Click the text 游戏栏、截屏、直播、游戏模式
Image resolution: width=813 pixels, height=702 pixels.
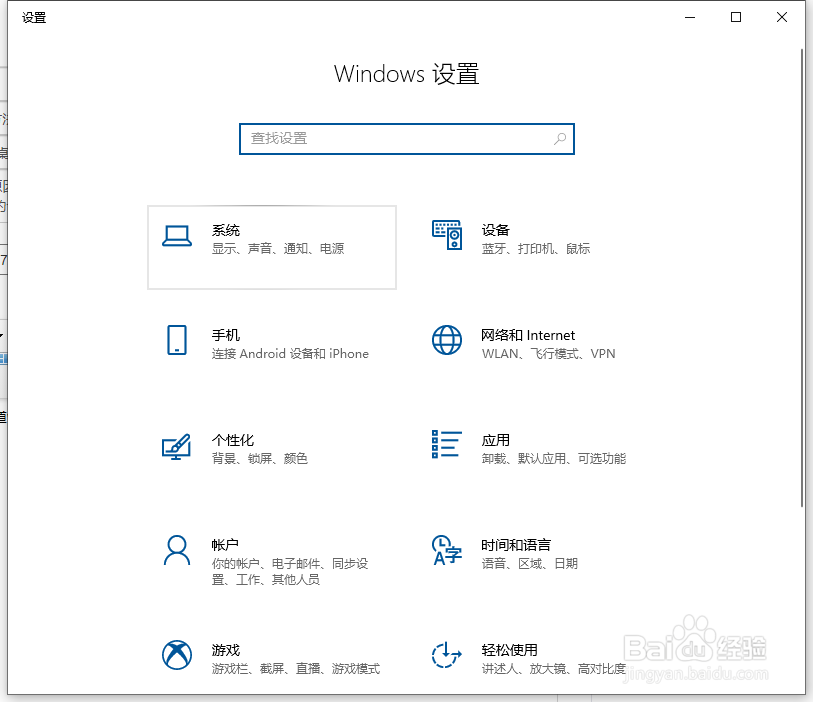click(296, 669)
